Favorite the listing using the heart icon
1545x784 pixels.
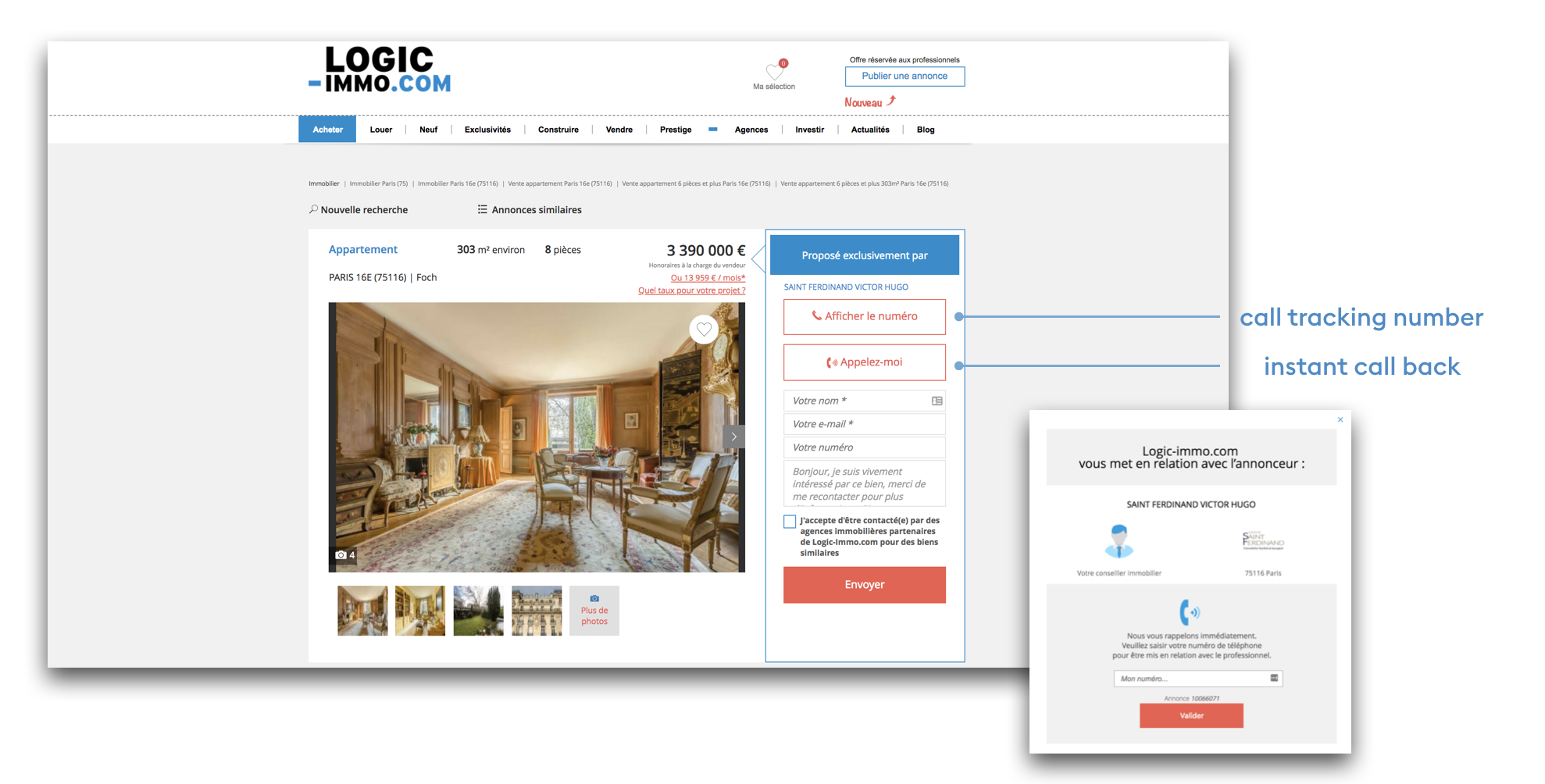coord(704,329)
